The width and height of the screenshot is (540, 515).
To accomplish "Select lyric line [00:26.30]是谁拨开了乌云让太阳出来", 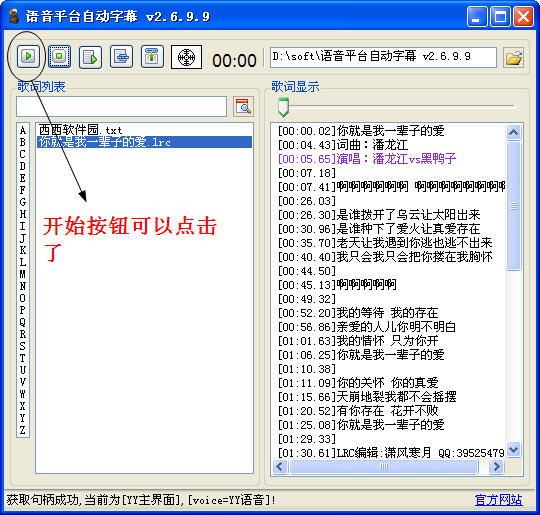I will (x=379, y=215).
